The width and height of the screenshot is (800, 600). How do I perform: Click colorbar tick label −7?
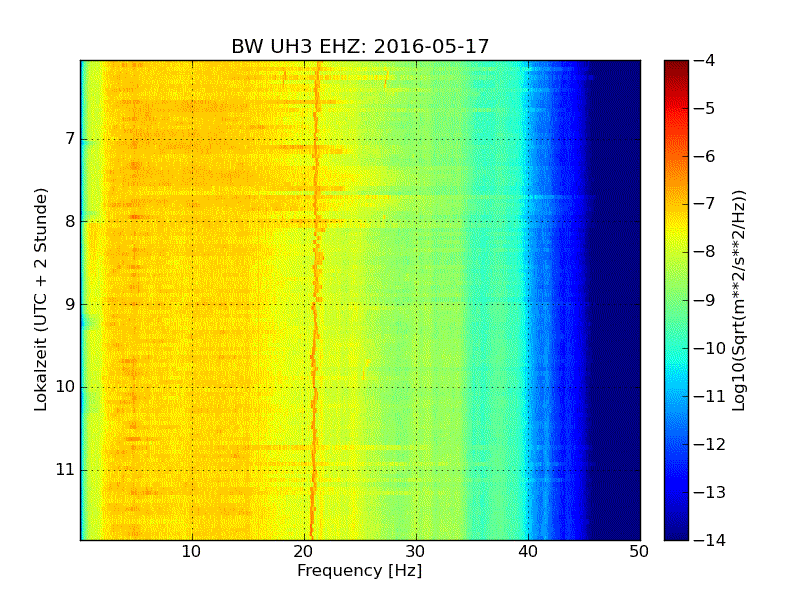coord(705,204)
